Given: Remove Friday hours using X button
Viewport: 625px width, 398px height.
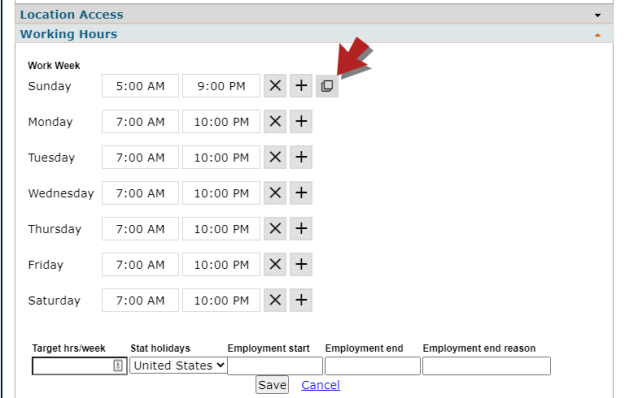Looking at the screenshot, I should click(x=275, y=264).
